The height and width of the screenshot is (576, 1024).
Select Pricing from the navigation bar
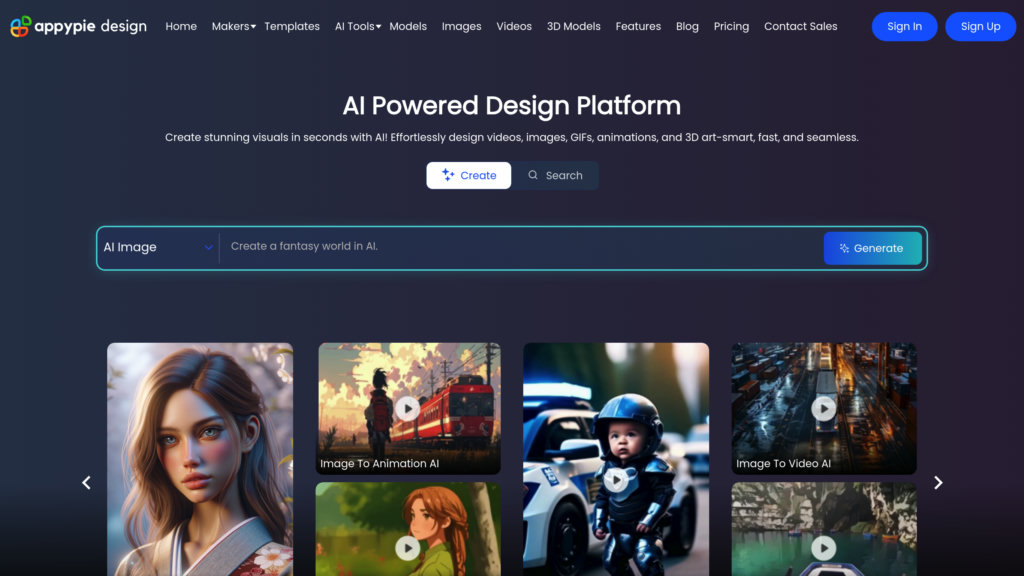point(731,26)
